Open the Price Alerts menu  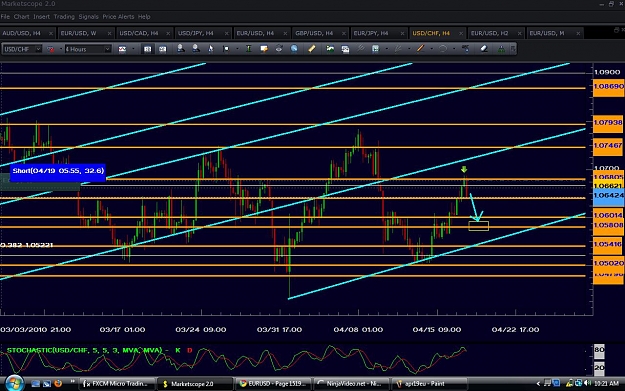pyautogui.click(x=118, y=17)
